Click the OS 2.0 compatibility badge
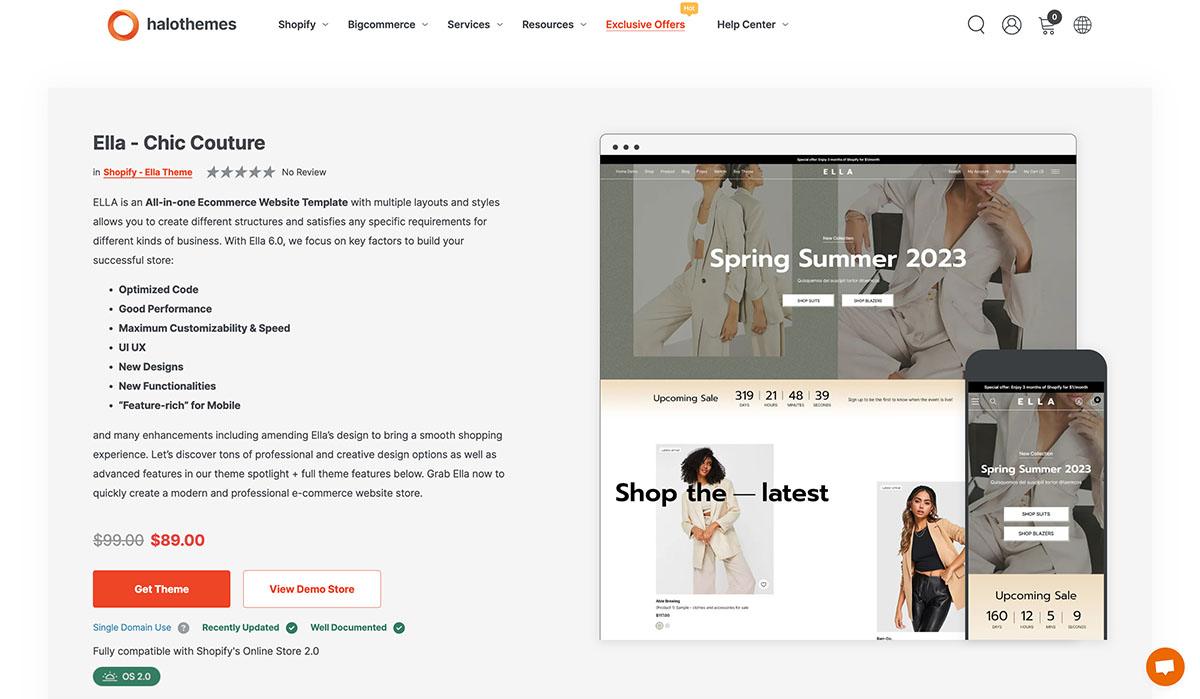 pyautogui.click(x=126, y=675)
